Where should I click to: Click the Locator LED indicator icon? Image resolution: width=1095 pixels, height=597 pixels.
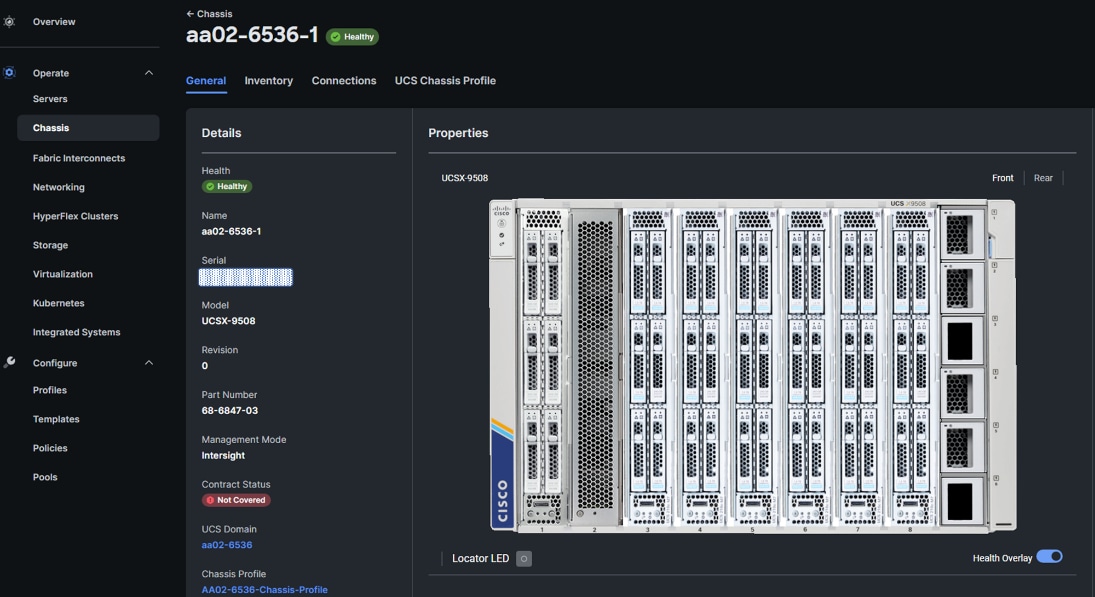point(524,559)
